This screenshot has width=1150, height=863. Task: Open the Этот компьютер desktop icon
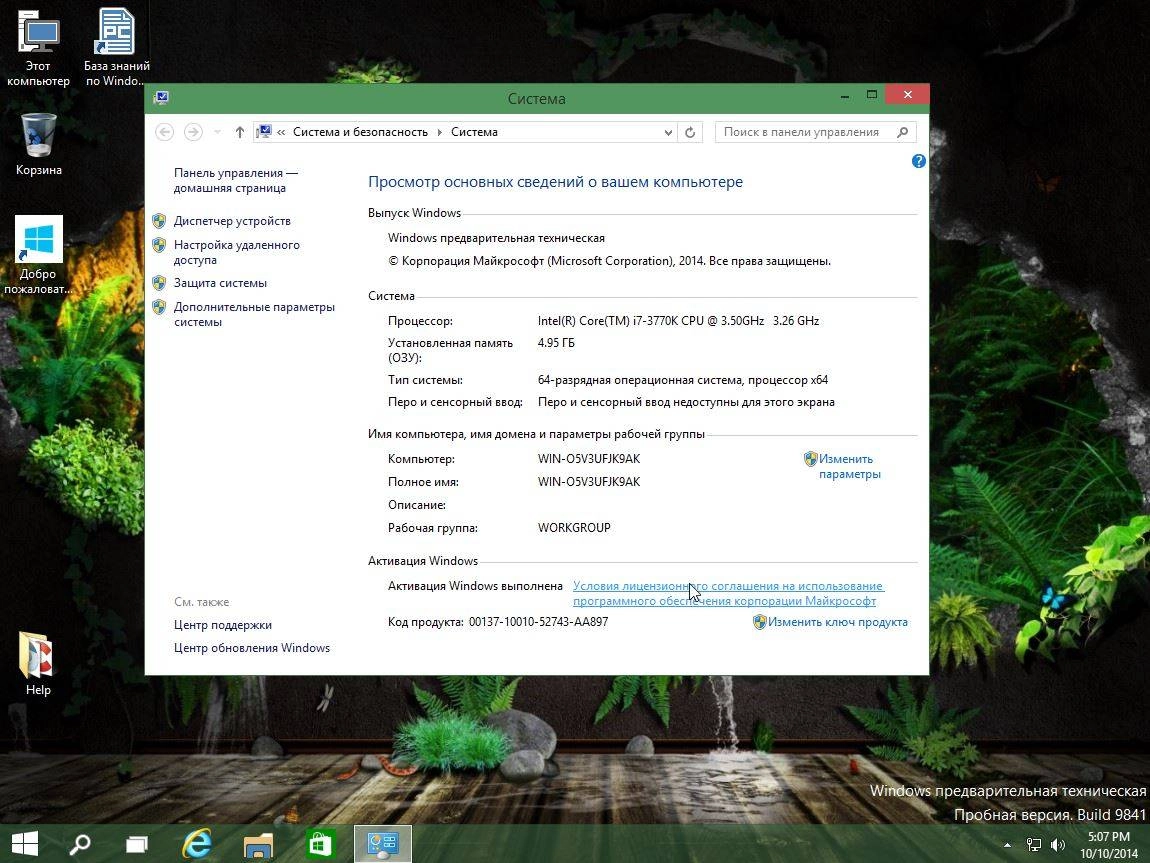click(x=38, y=48)
